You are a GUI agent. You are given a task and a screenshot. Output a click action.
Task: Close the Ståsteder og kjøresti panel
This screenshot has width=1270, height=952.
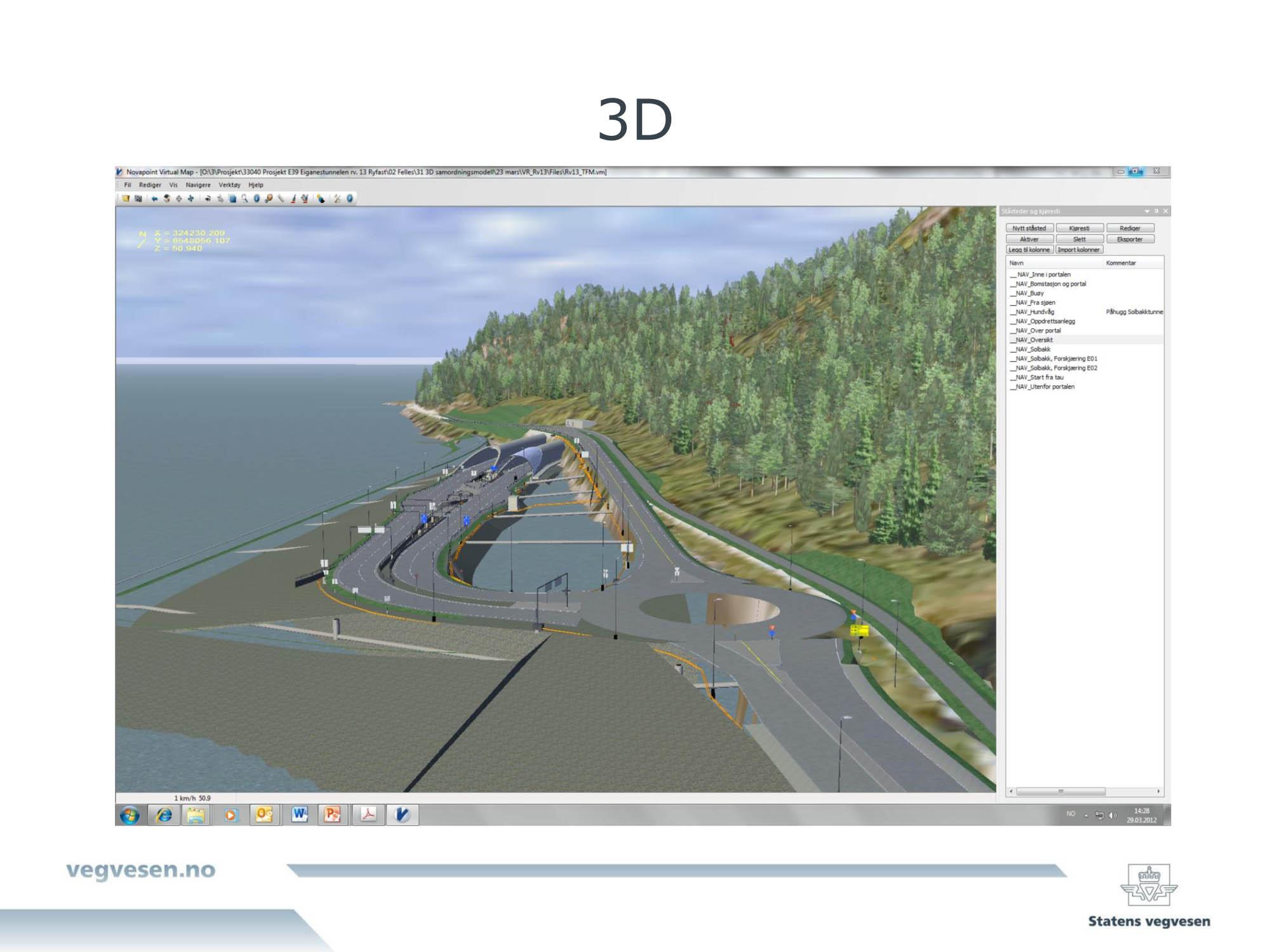tap(1165, 211)
